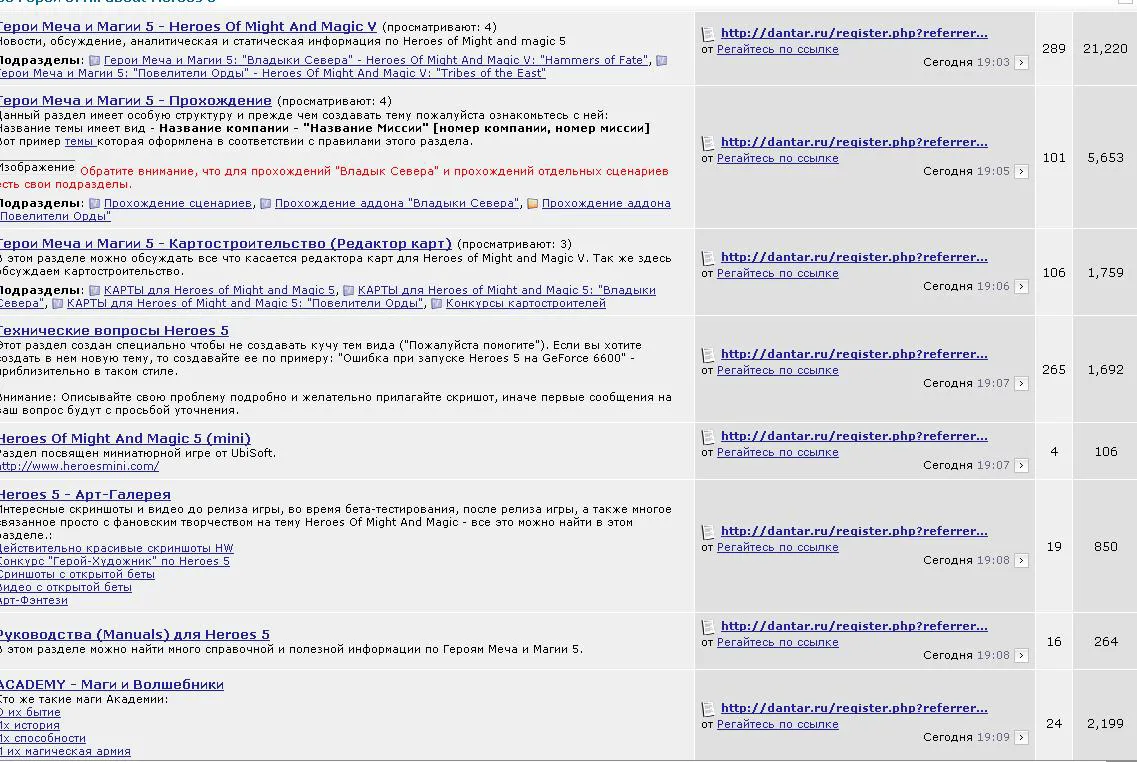Click go-to-last-post arrow at Сегодня 19:05
1137x762 pixels.
pos(1021,172)
